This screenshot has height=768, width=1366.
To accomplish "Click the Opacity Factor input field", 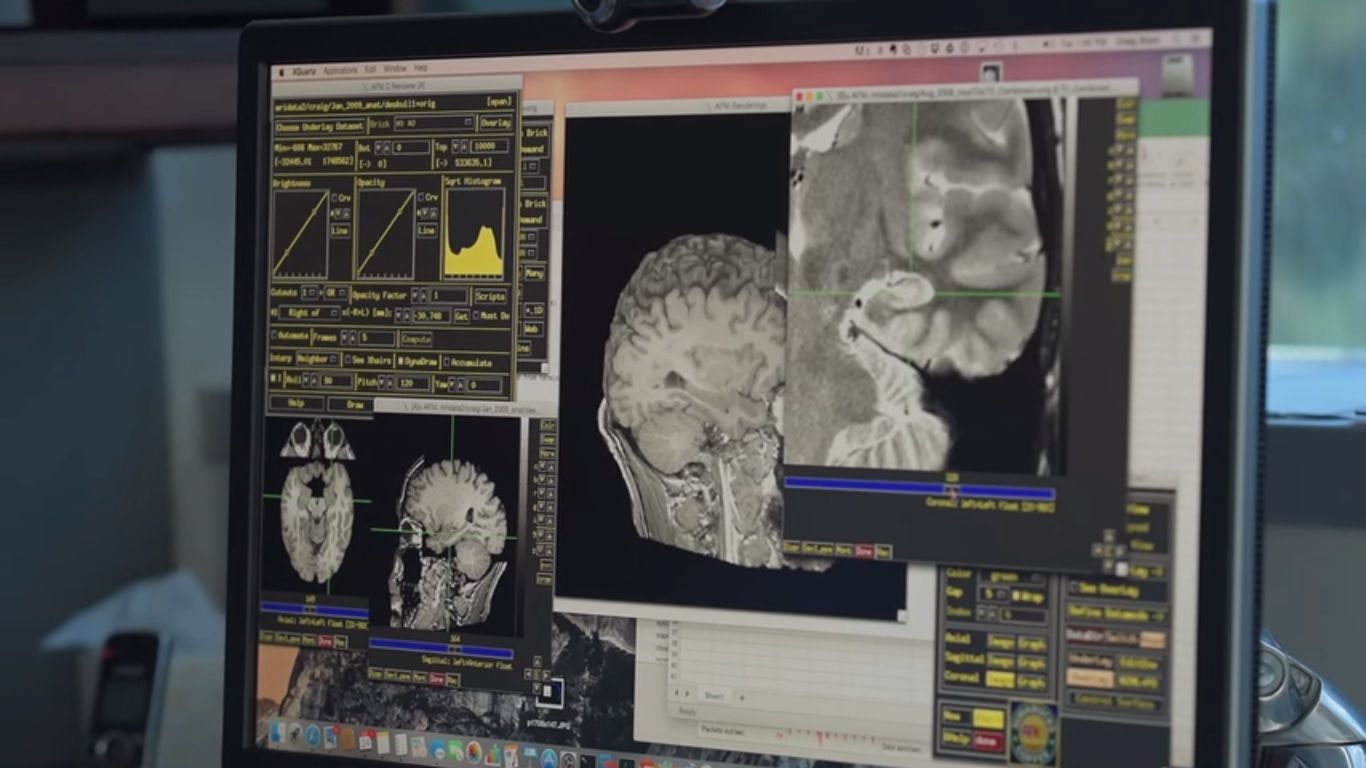I will (x=448, y=295).
